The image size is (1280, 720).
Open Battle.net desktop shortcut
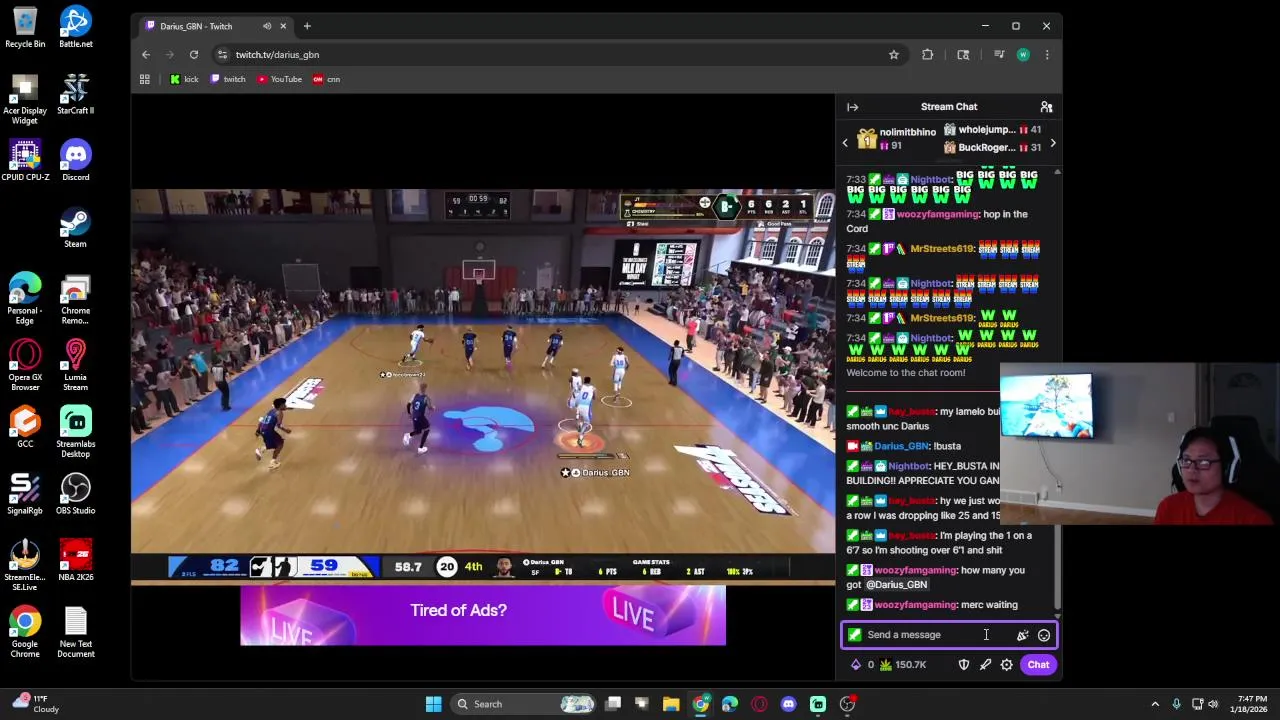tap(76, 27)
